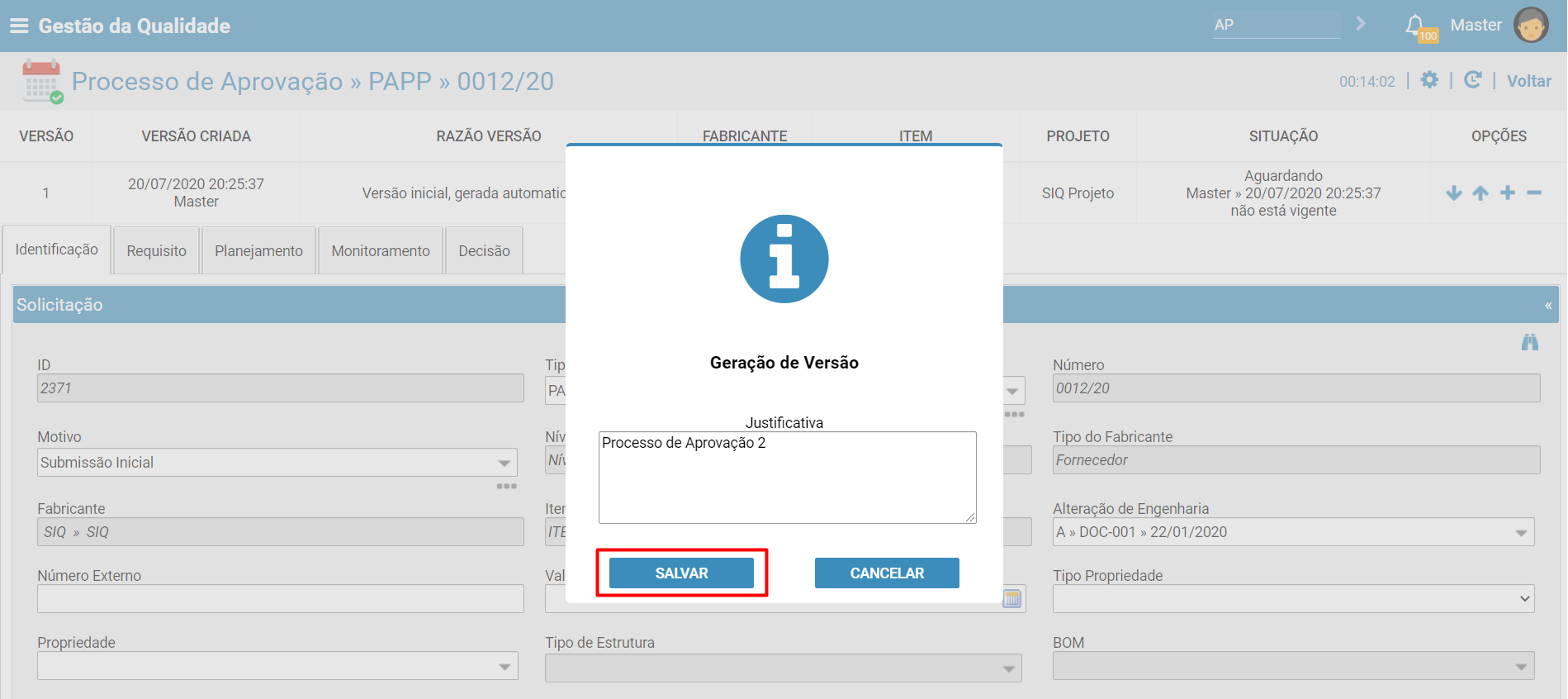Screen dimensions: 1568x699
Task: Click the Fabricante field showing SIQ » SIQ
Action: 281,531
